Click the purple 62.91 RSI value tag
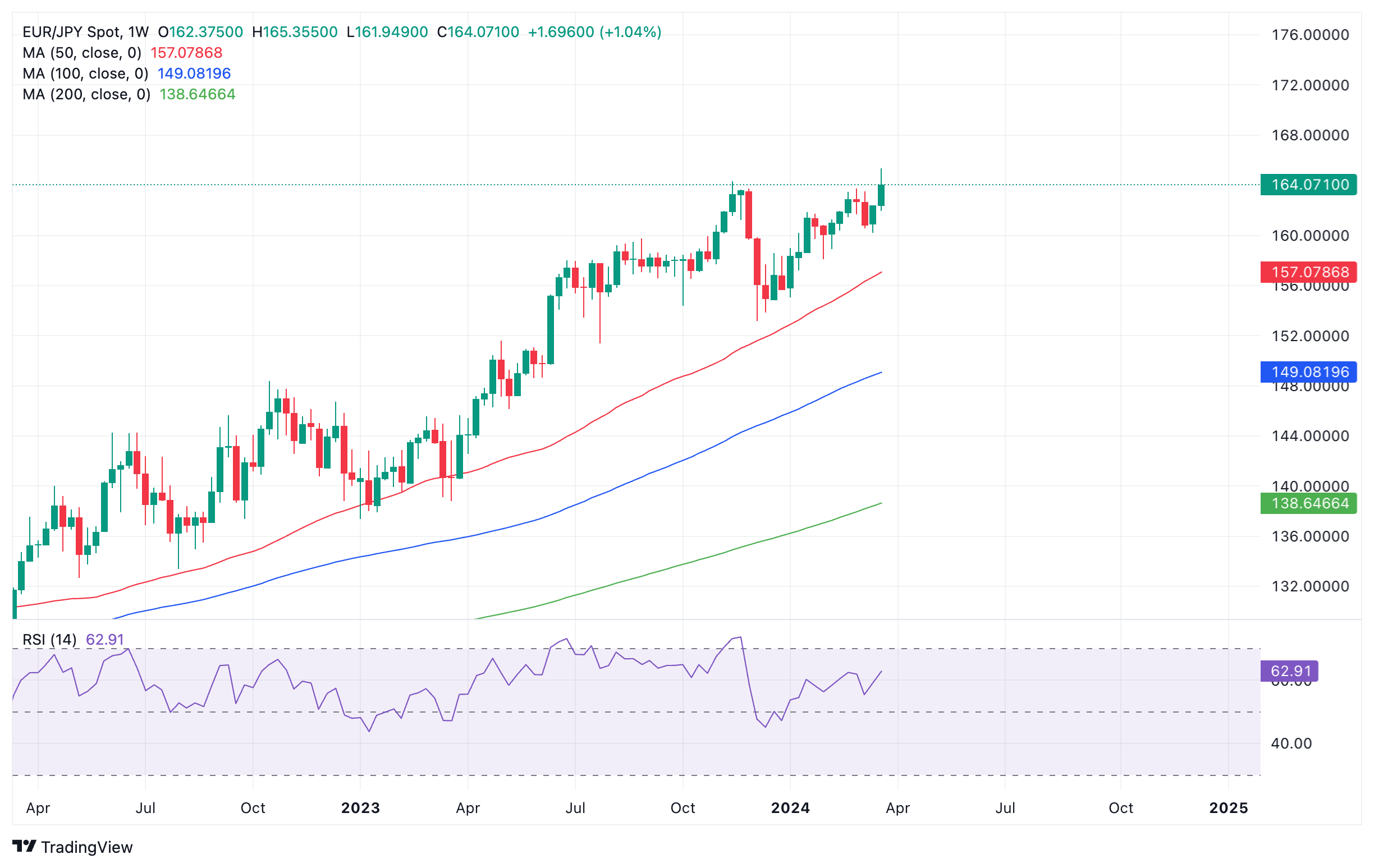1374x868 pixels. tap(1289, 671)
